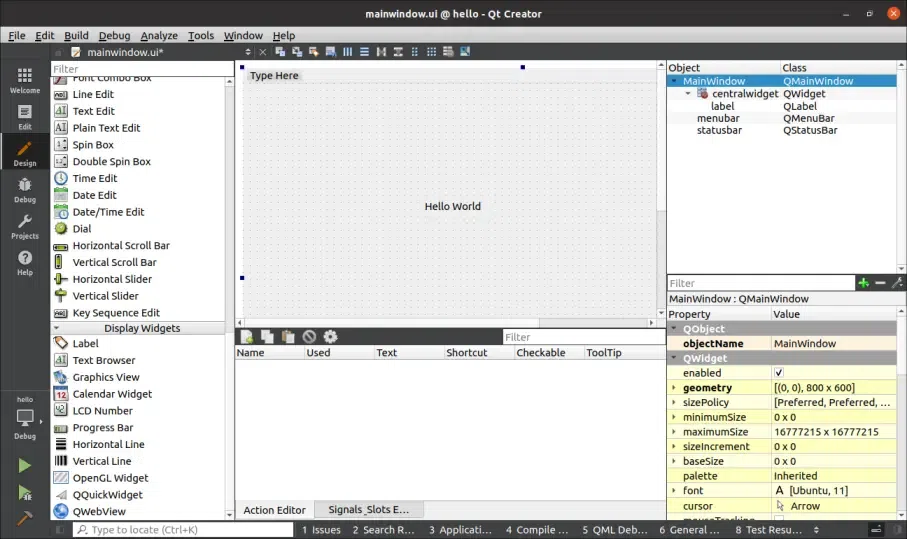Click Delete action icon in Action Editor
This screenshot has height=539, width=907.
click(x=309, y=337)
